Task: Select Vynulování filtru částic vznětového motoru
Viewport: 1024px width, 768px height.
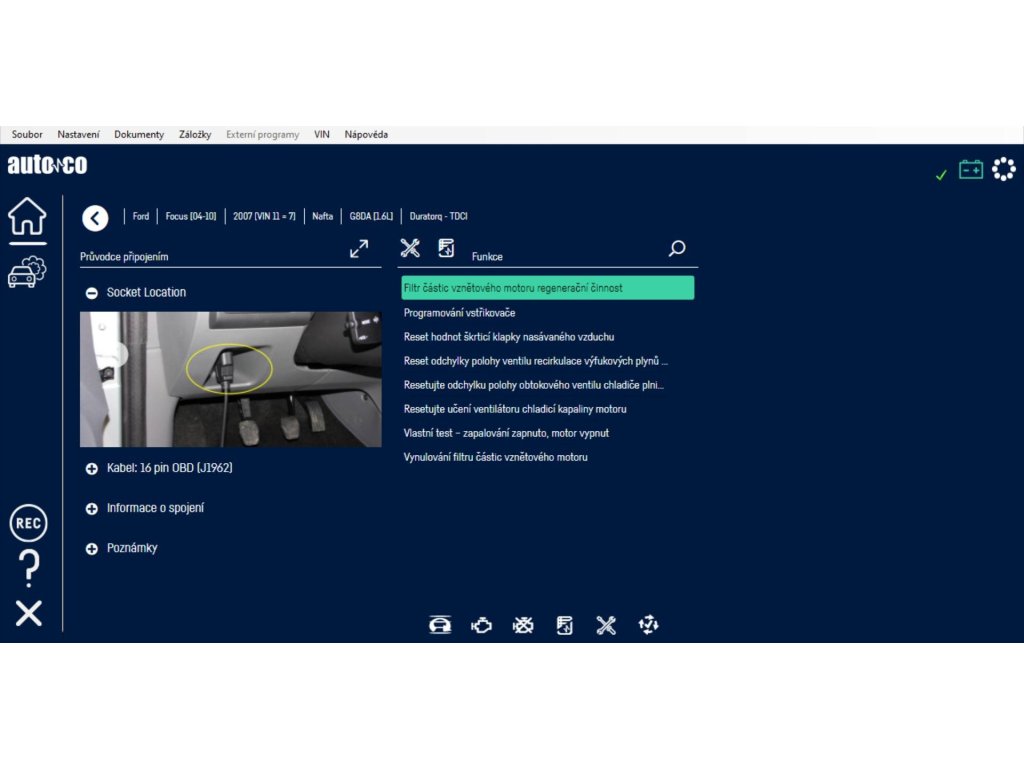Action: [x=495, y=457]
